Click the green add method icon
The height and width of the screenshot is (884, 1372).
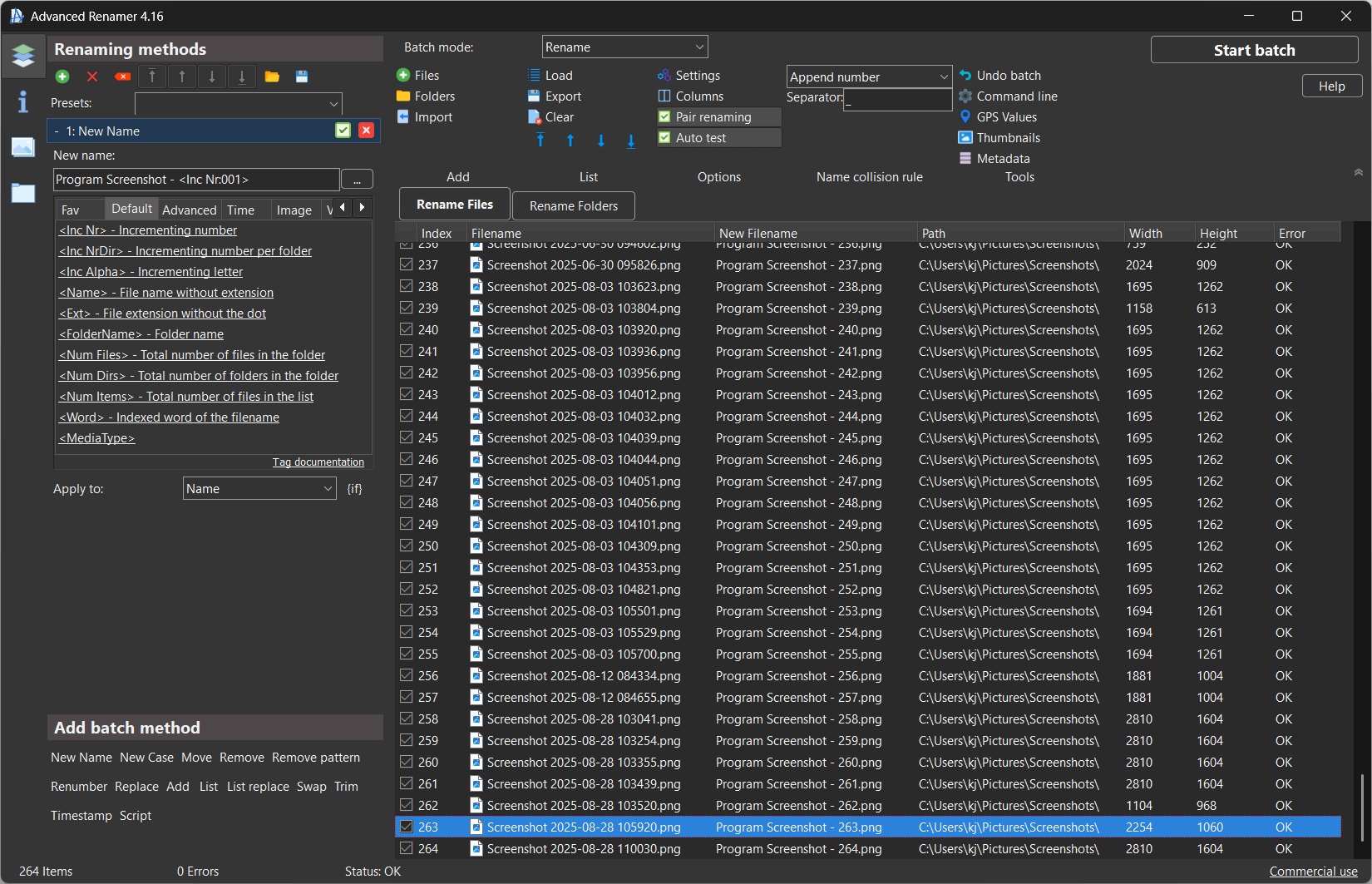62,77
